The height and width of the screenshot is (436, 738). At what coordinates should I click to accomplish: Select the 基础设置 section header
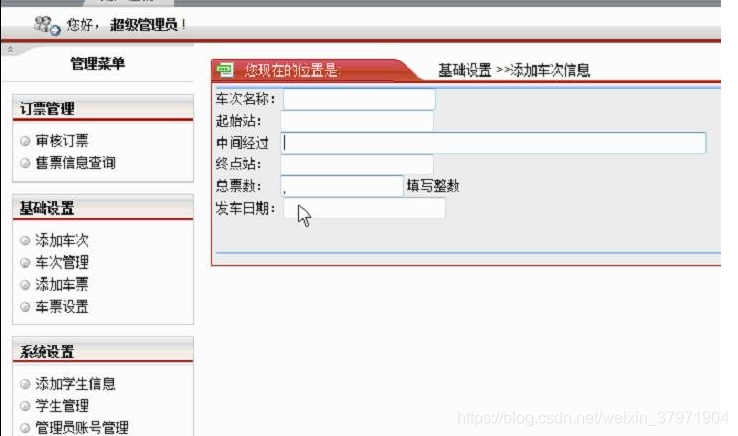(x=103, y=208)
